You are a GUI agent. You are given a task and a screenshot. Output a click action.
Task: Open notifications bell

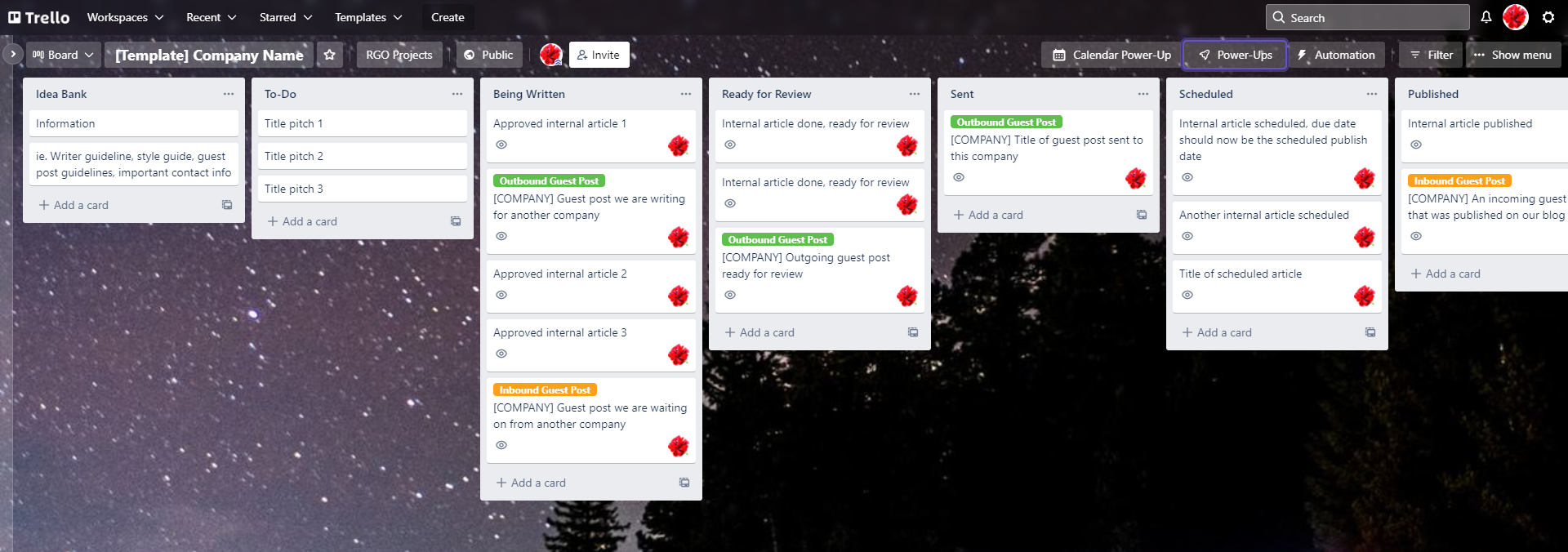point(1486,17)
